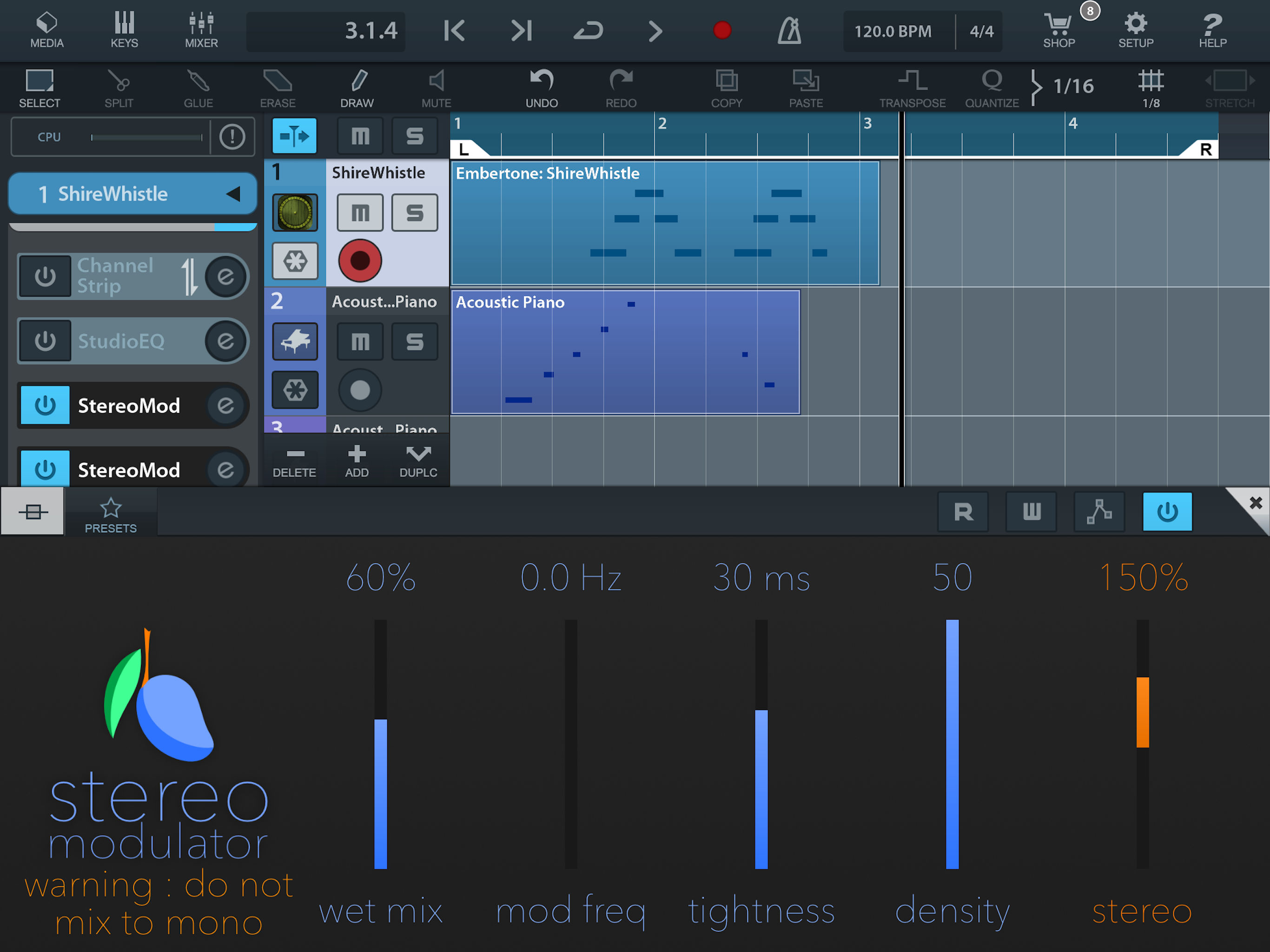Open the 1/16 quantize value selector

click(x=1072, y=87)
